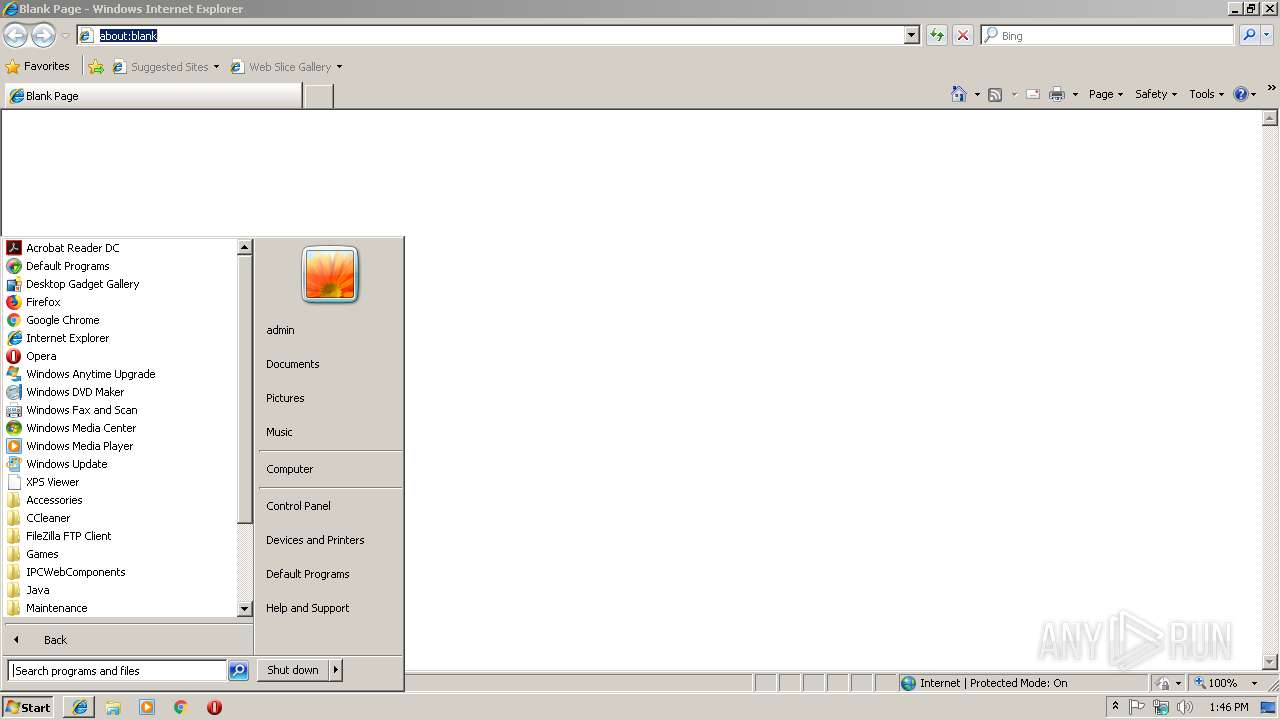Expand Web Slice Gallery dropdown
This screenshot has height=720, width=1280.
(x=339, y=67)
